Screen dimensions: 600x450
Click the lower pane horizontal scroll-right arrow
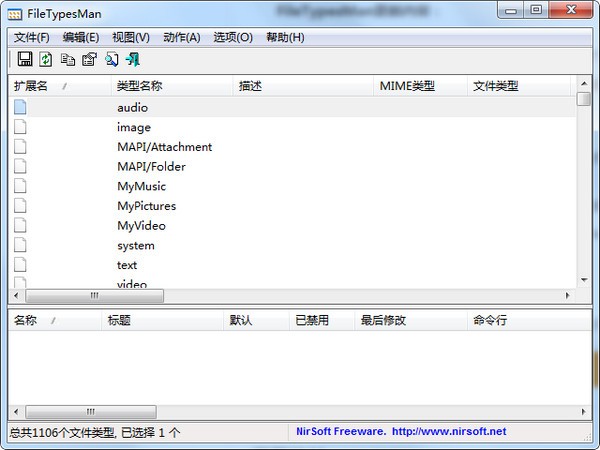point(584,412)
